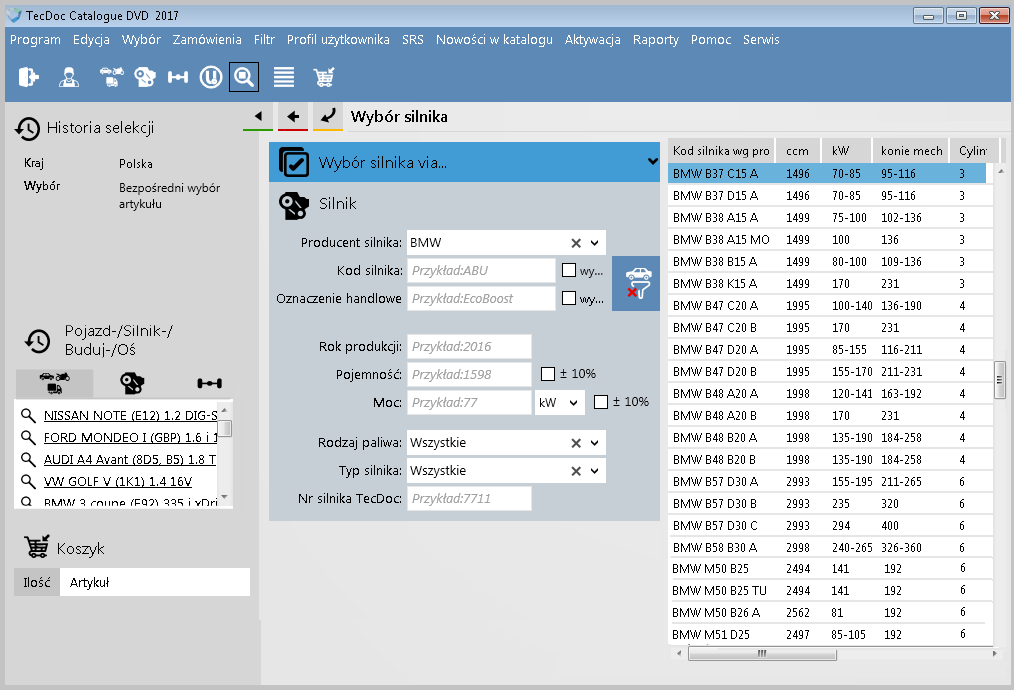Viewport: 1016px width, 690px height.
Task: Enable ±10% tolerance for Pojemność
Action: [548, 374]
